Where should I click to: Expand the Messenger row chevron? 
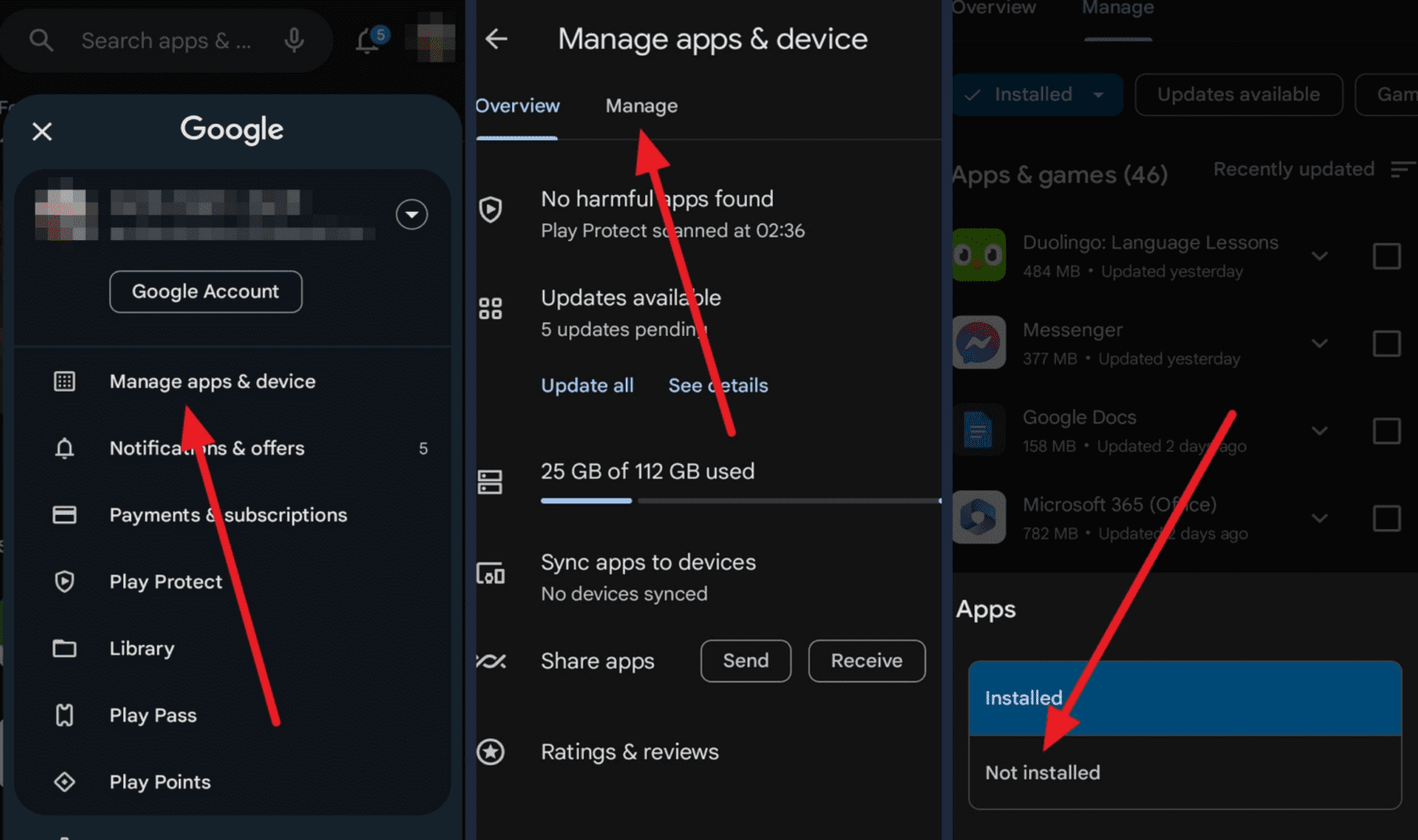click(1320, 343)
